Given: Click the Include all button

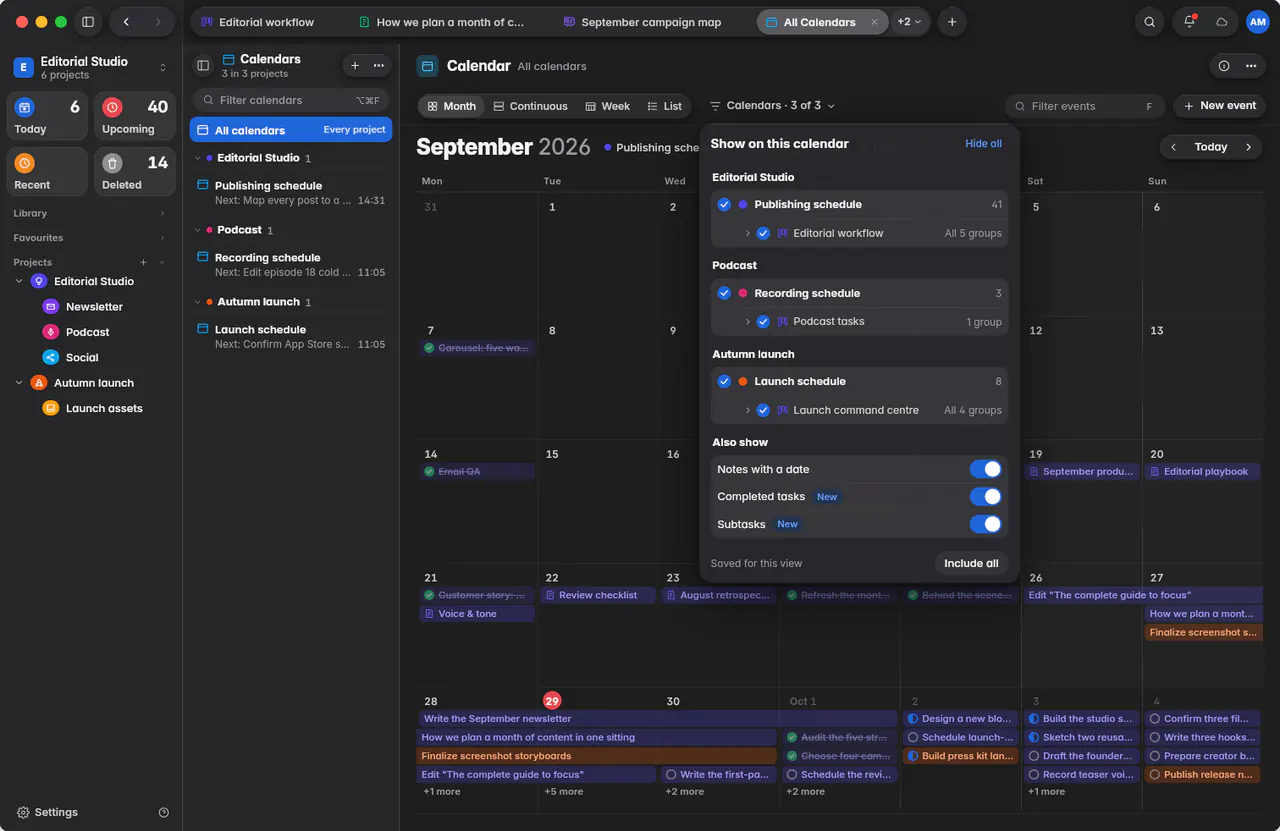Looking at the screenshot, I should click(x=971, y=563).
